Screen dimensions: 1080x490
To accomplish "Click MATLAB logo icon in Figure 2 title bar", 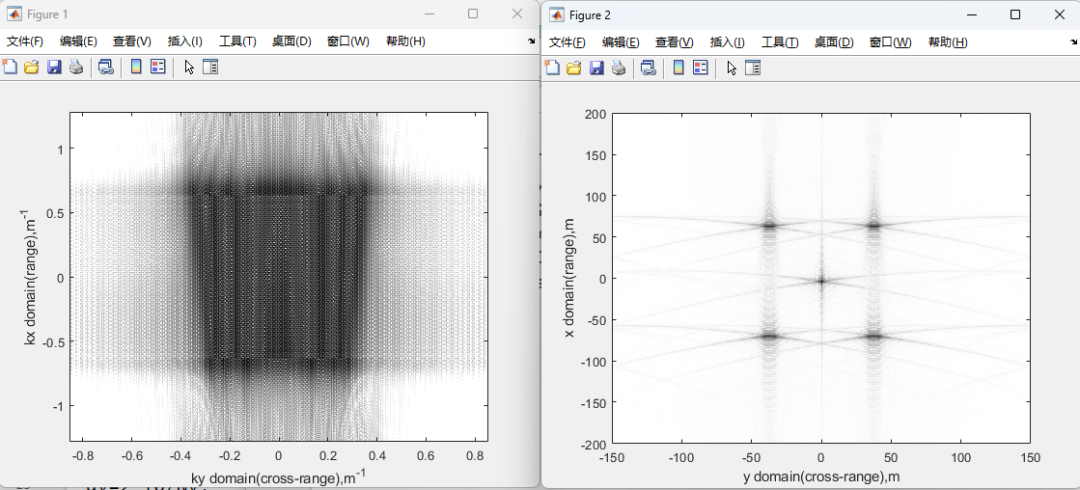I will (x=557, y=15).
